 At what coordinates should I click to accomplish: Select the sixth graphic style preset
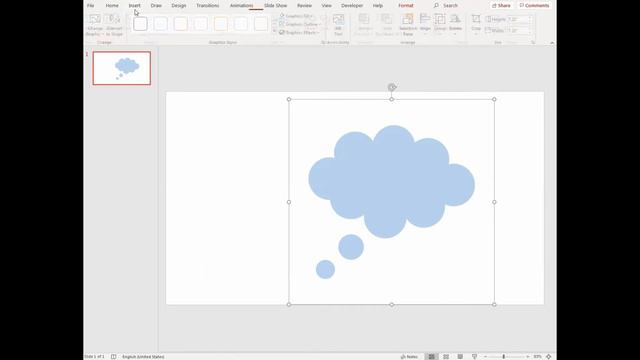tap(240, 24)
